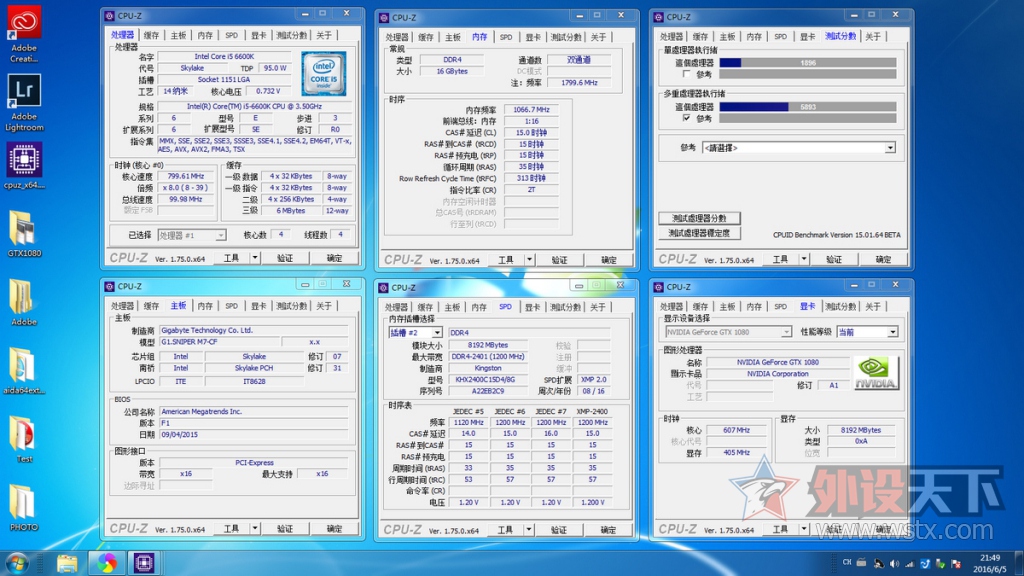This screenshot has height=576, width=1024.
Task: Click the NVIDIA logo in graphics window
Action: [x=876, y=374]
